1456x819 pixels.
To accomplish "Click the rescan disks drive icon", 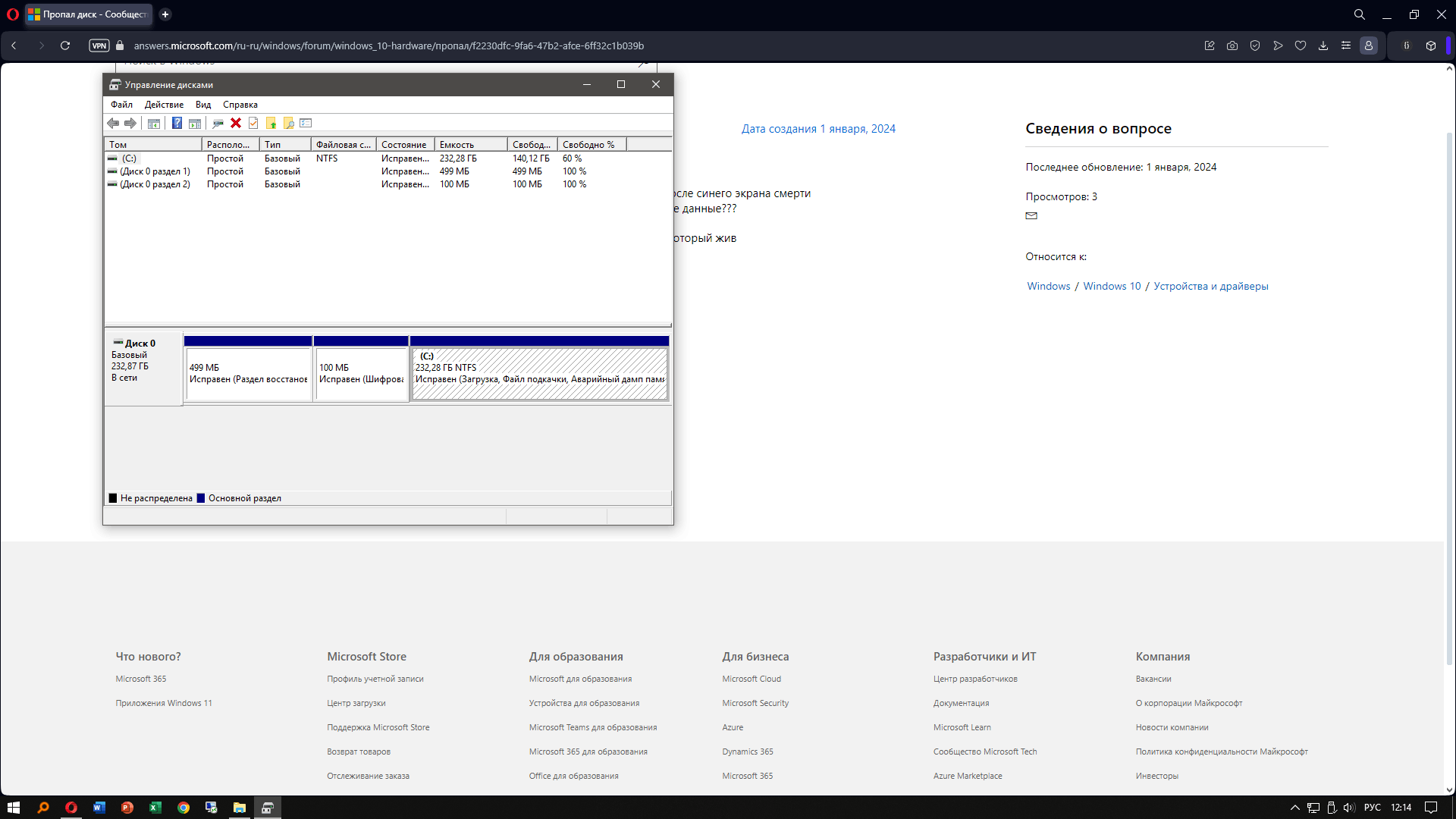I will pos(218,123).
